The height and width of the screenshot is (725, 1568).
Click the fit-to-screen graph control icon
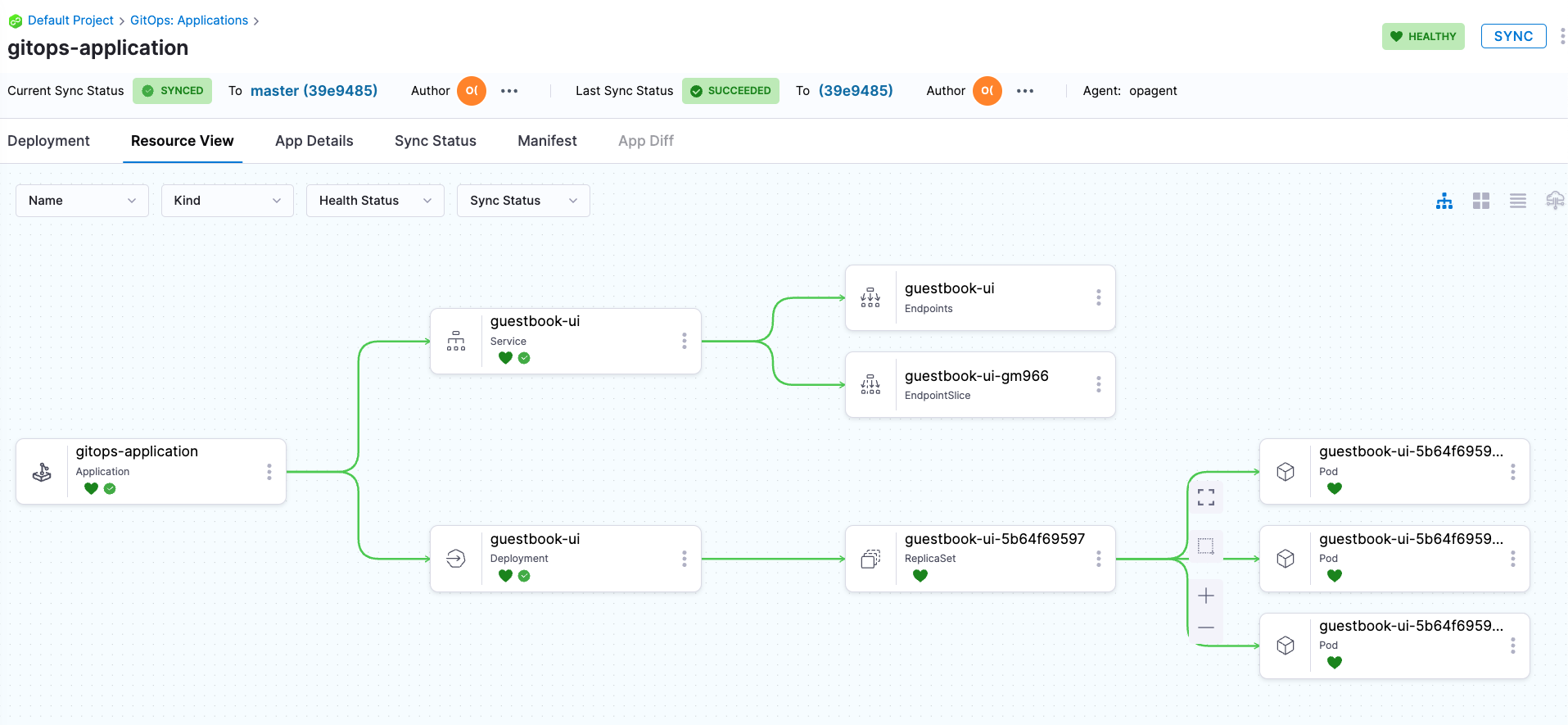click(x=1206, y=497)
